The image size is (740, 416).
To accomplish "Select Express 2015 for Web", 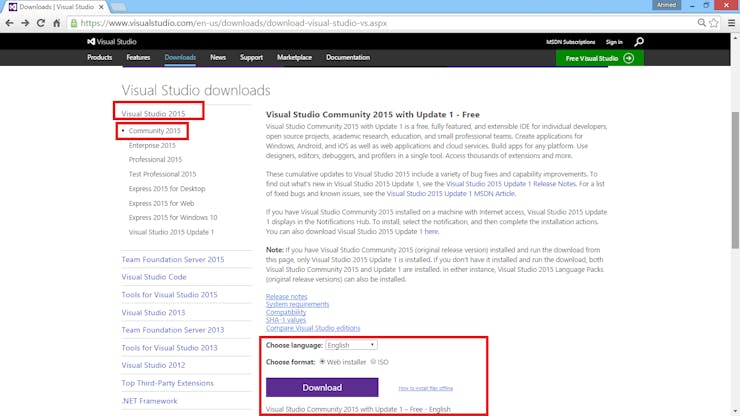I will click(x=161, y=204).
